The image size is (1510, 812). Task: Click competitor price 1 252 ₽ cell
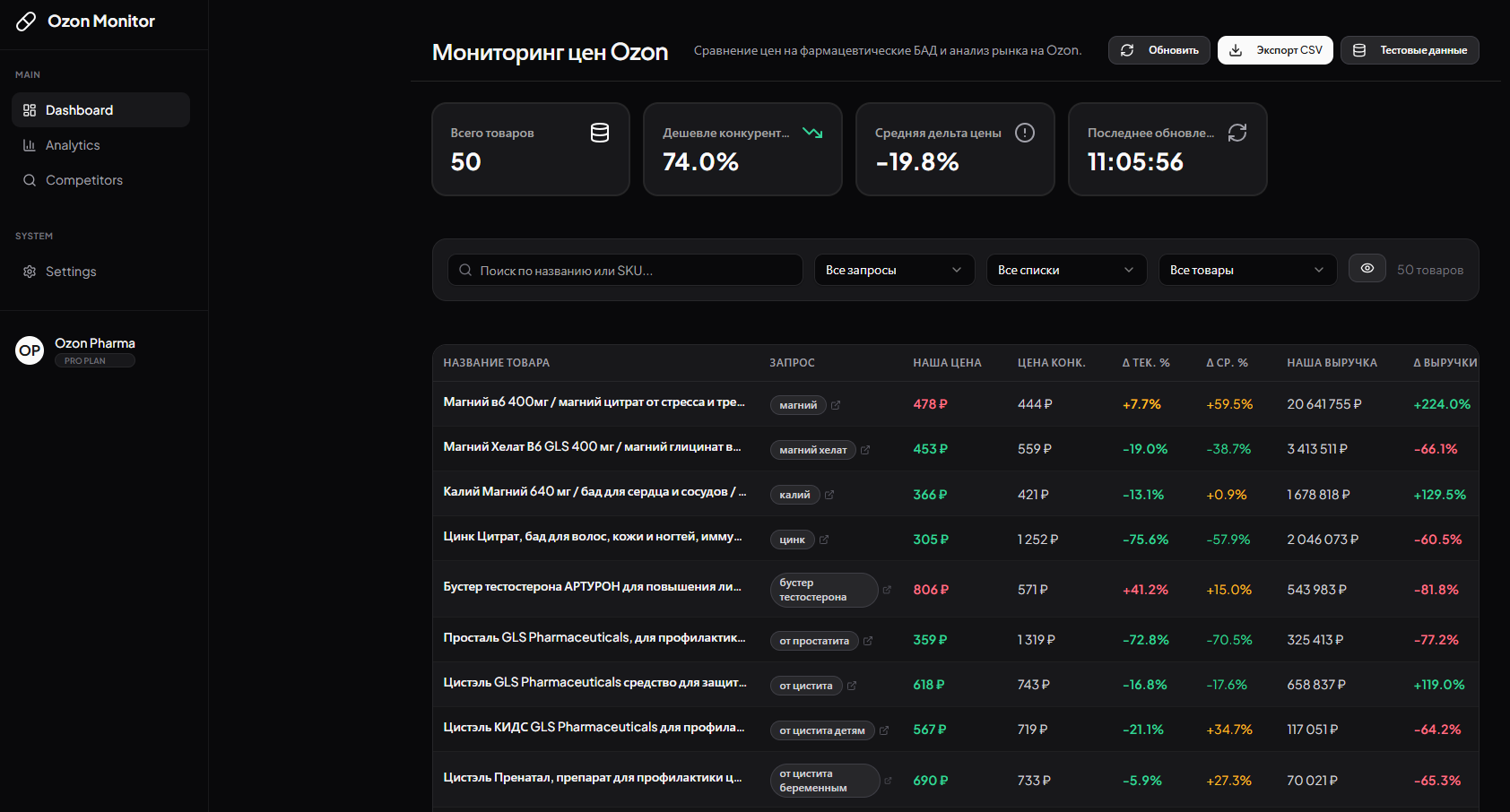coord(1038,540)
